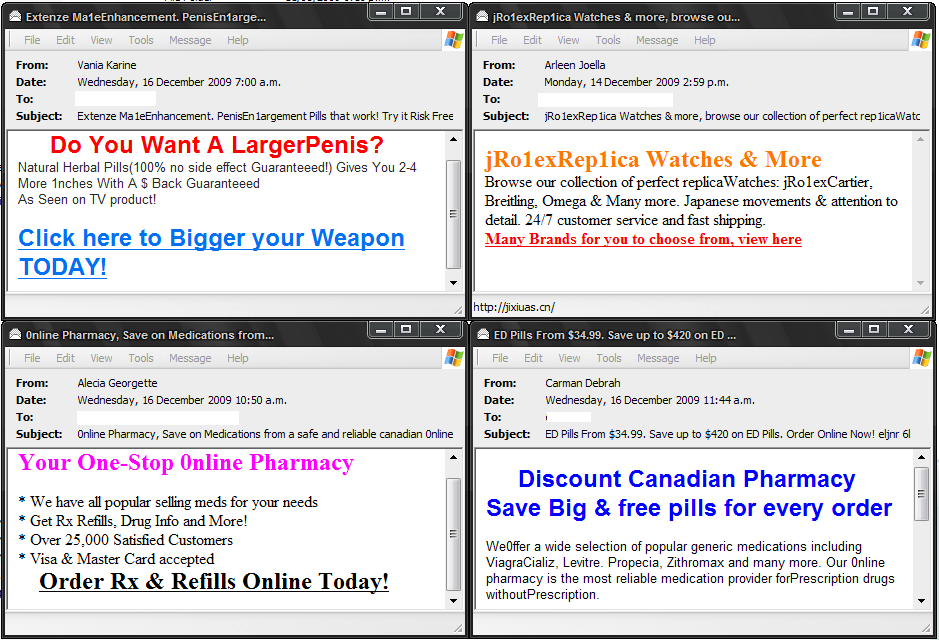
Task: Close the ED Pills email window
Action: click(909, 329)
